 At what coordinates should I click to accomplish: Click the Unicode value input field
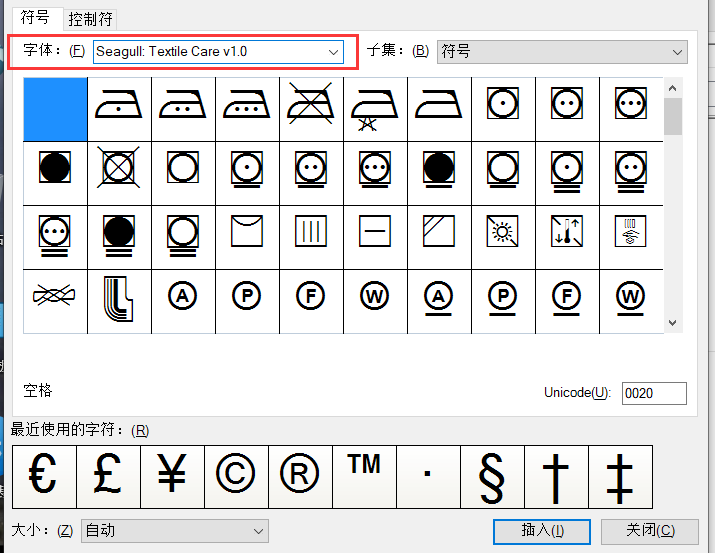tap(654, 393)
